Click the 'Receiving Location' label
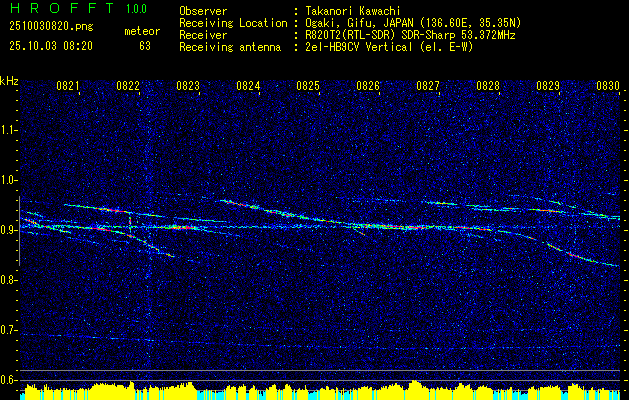This screenshot has height=400, width=629. click(x=233, y=23)
